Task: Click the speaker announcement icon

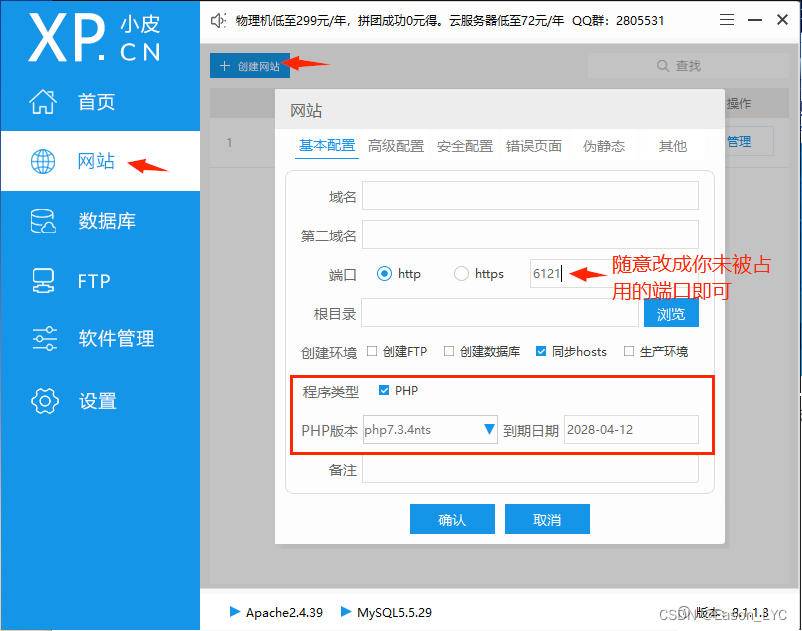Action: pos(218,20)
